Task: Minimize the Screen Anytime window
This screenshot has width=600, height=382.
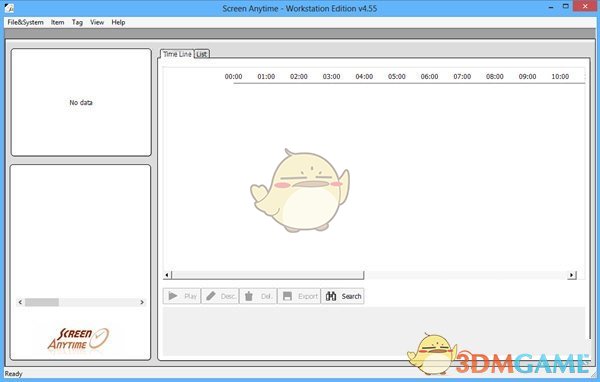Action: 551,7
